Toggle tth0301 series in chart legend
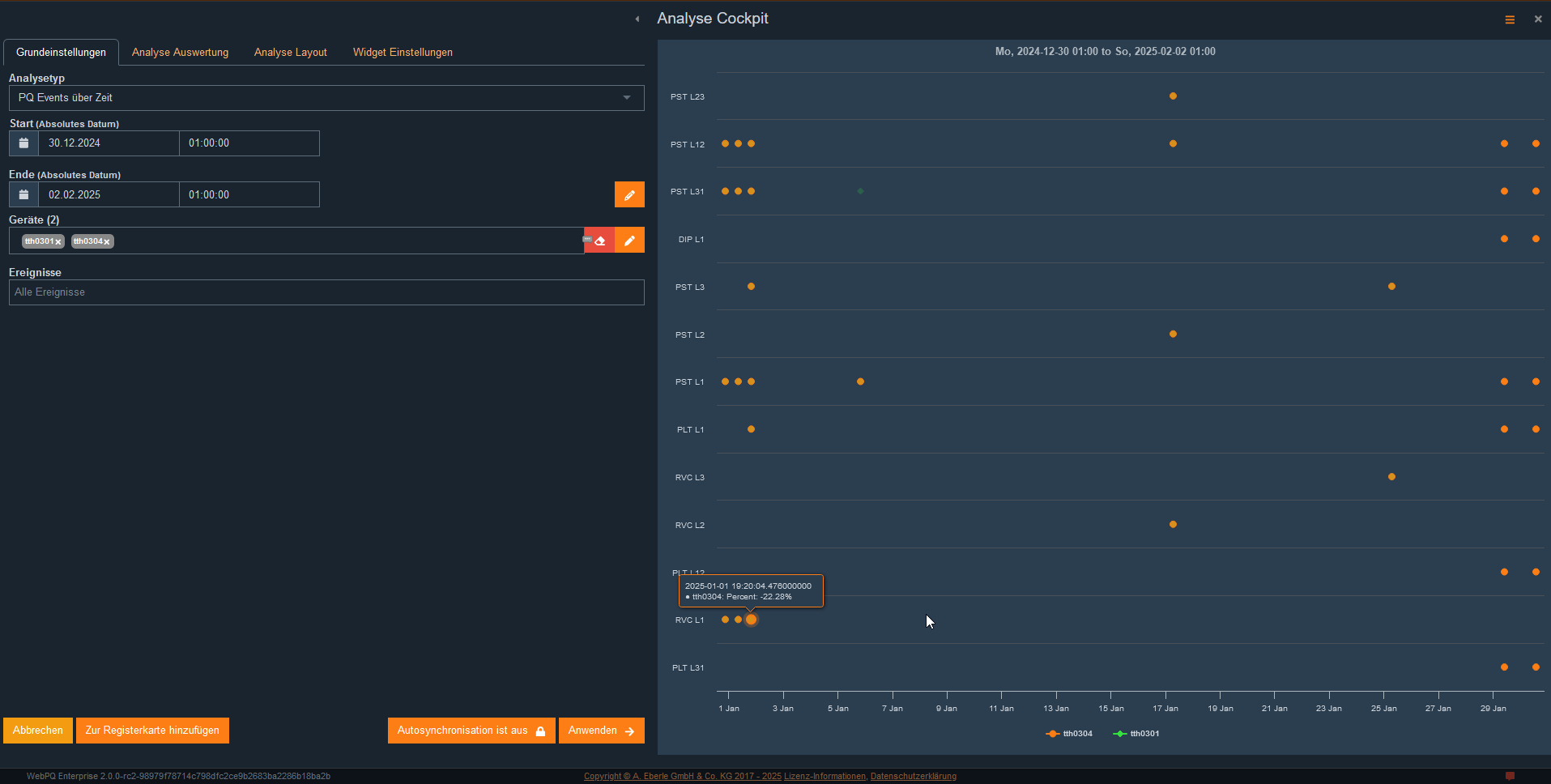Image resolution: width=1551 pixels, height=784 pixels. [1137, 734]
